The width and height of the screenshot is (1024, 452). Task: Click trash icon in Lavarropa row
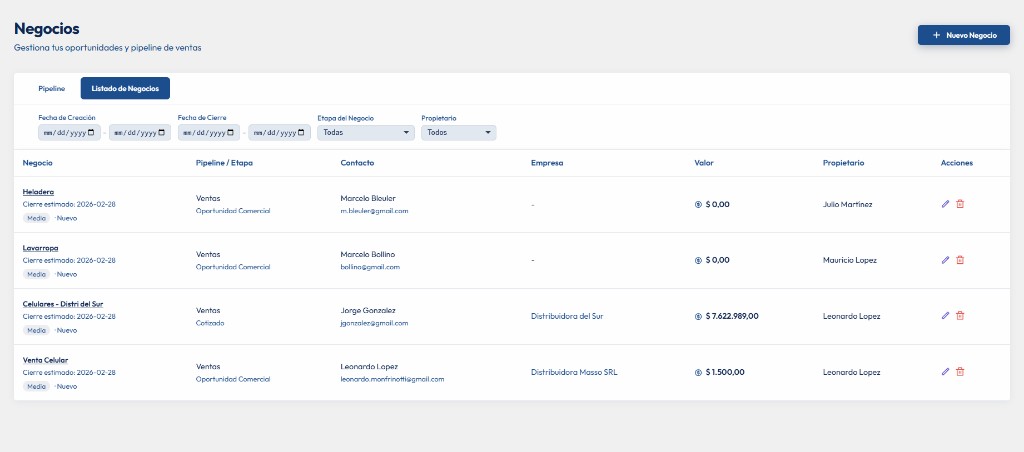click(960, 260)
